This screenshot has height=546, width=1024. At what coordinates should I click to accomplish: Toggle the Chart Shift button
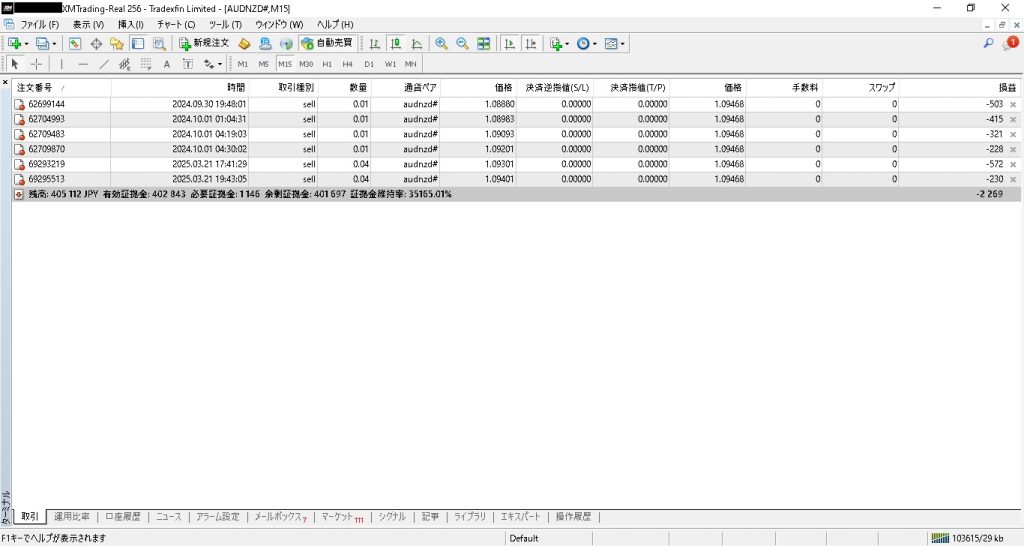point(530,44)
